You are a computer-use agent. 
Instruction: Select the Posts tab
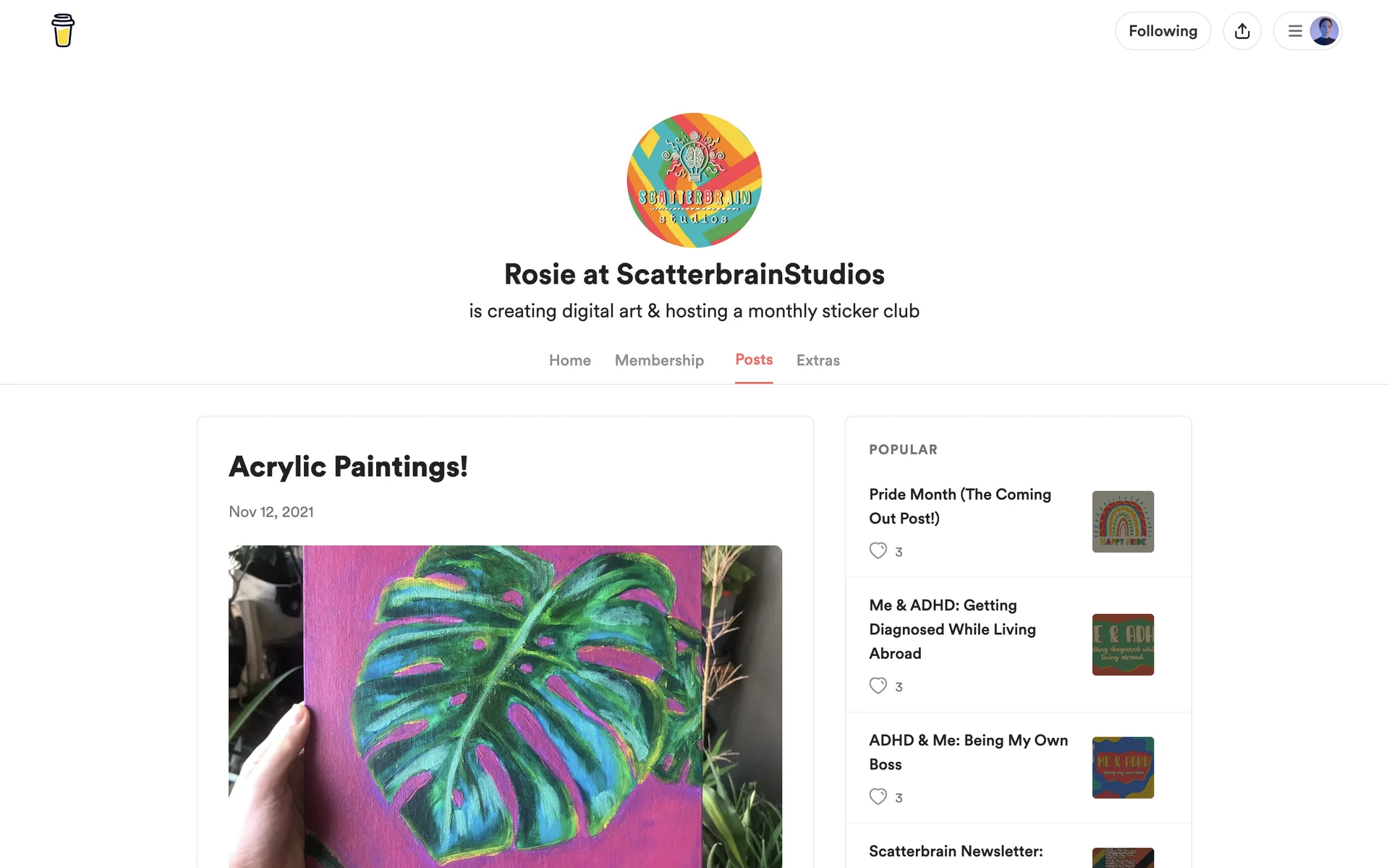point(754,359)
